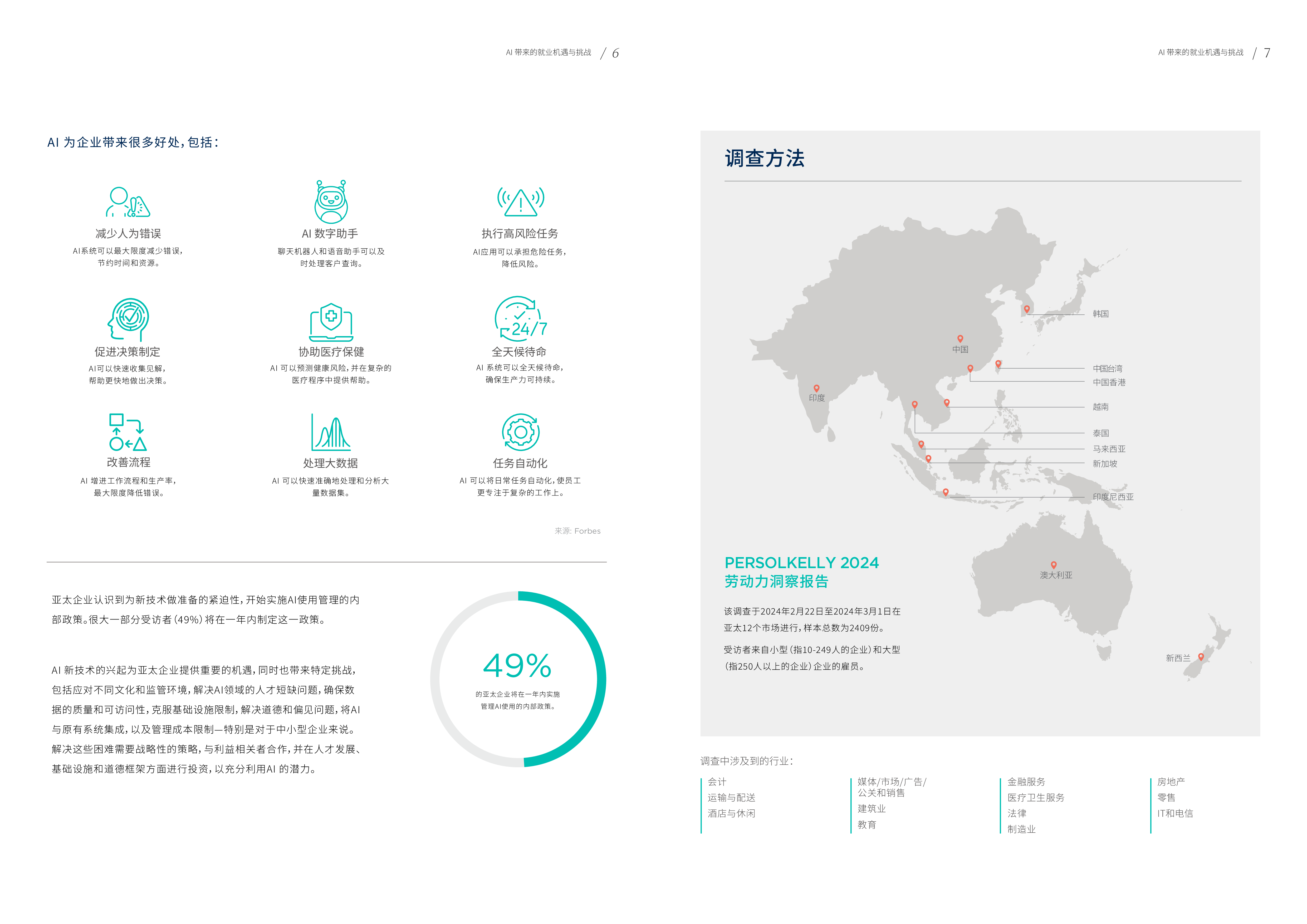Image resolution: width=1307 pixels, height=924 pixels.
Task: Click the 来源: Forbes source note
Action: pyautogui.click(x=578, y=531)
